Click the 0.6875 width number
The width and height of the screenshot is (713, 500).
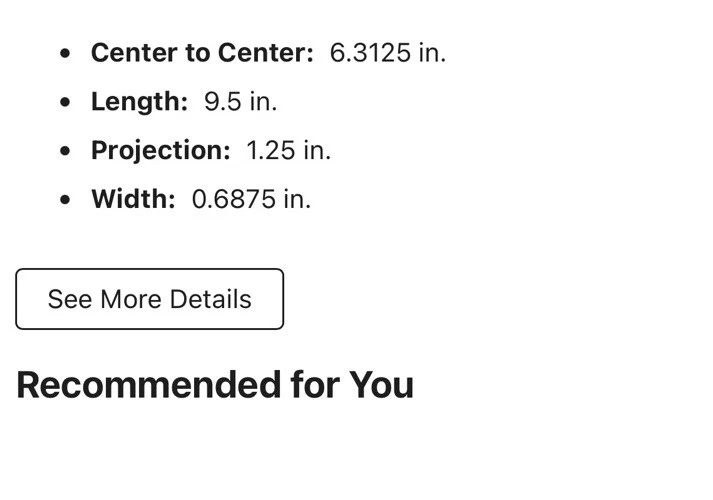(233, 199)
